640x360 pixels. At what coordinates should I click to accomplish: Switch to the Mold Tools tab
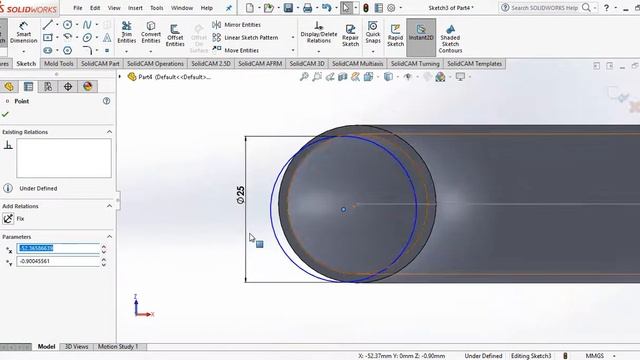coord(59,64)
